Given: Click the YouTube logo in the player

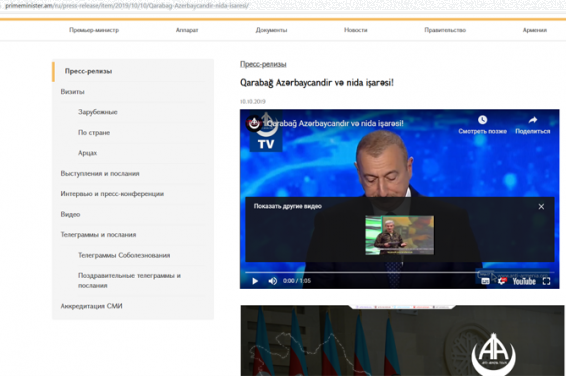Looking at the screenshot, I should coord(524,281).
